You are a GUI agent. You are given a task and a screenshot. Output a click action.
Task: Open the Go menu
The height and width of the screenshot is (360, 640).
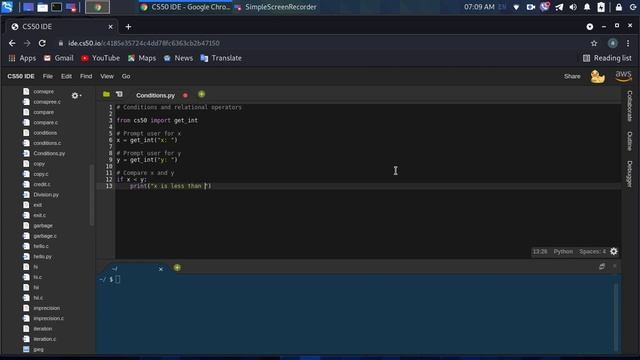pos(126,76)
